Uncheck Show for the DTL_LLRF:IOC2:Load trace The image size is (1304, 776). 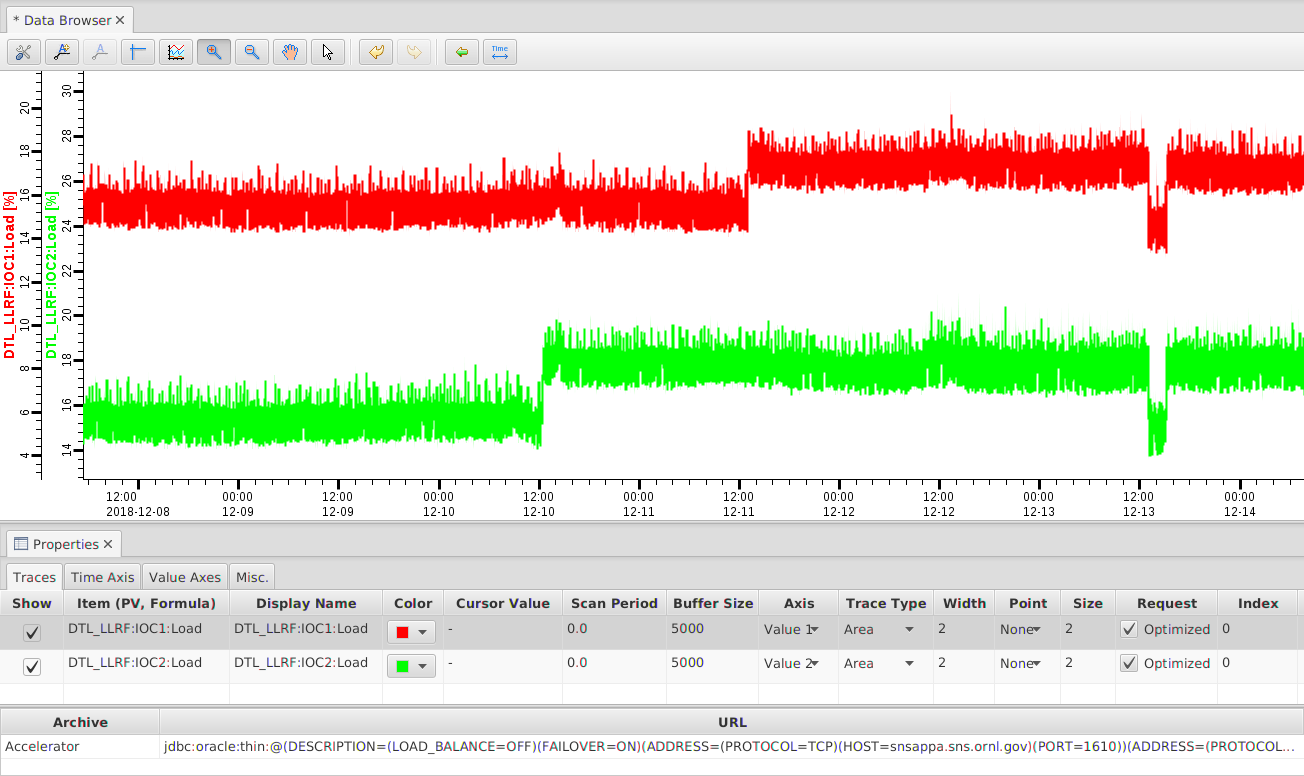click(32, 667)
